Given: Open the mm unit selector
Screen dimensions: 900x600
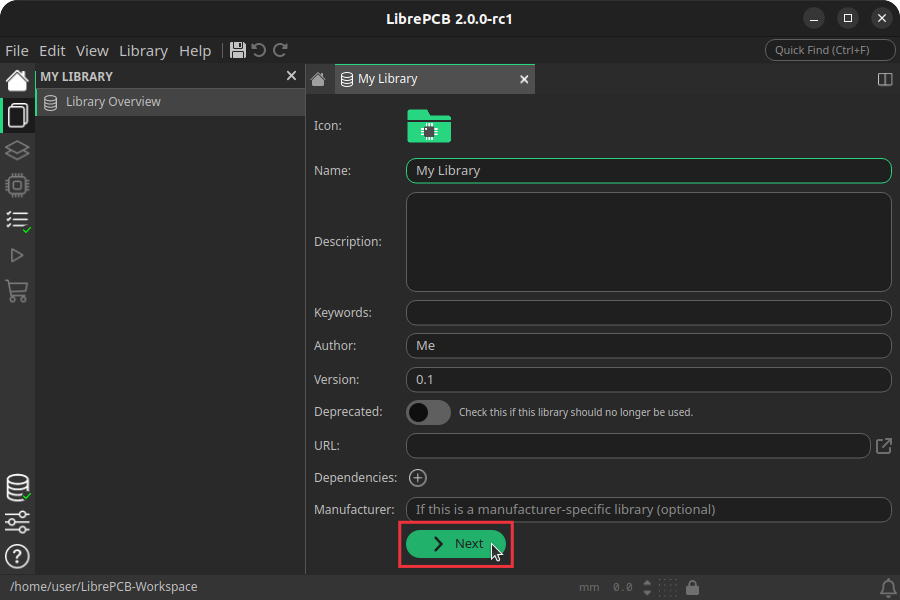Looking at the screenshot, I should click(590, 587).
